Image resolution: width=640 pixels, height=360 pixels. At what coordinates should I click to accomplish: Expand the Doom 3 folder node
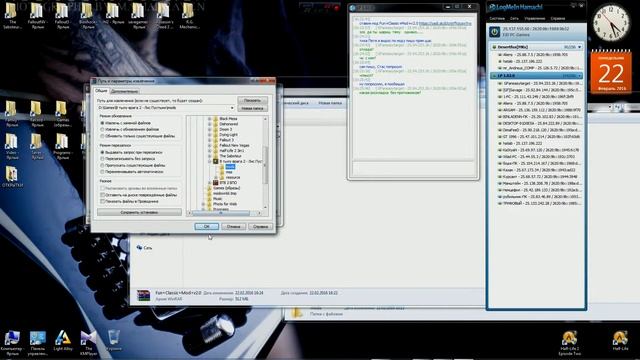(x=209, y=129)
